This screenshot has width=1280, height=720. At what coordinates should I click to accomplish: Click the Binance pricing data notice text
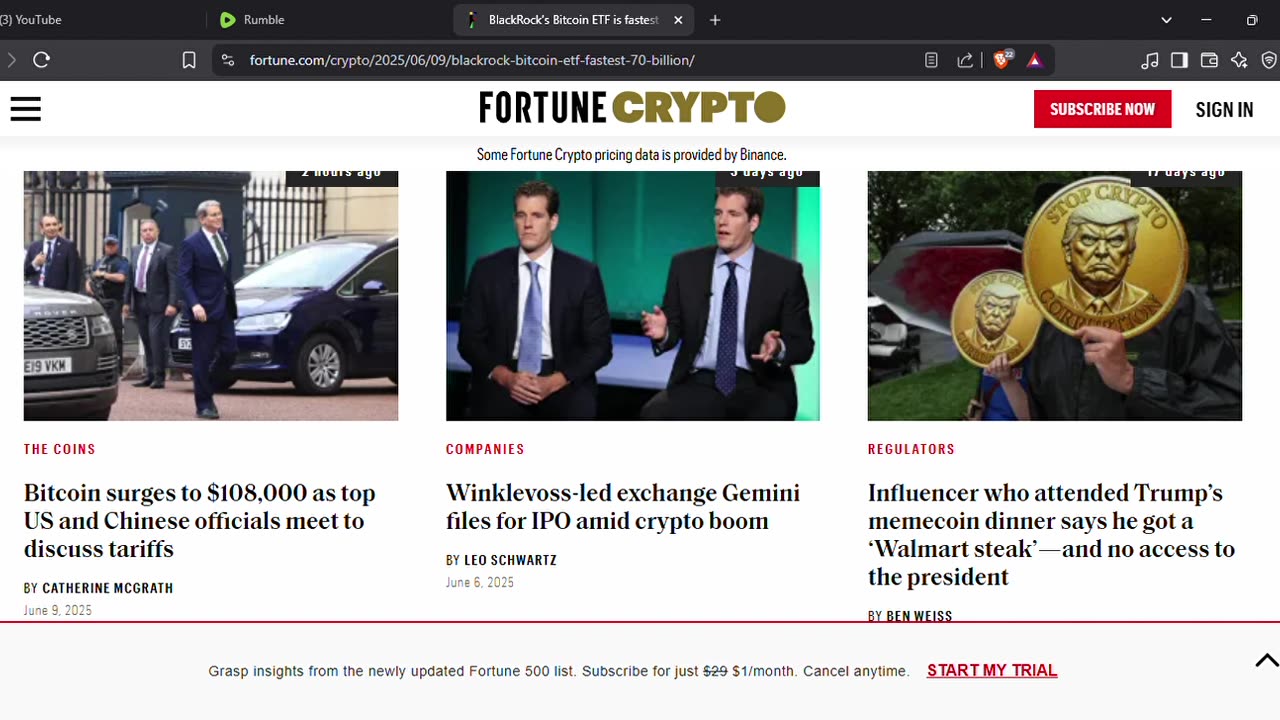click(632, 155)
